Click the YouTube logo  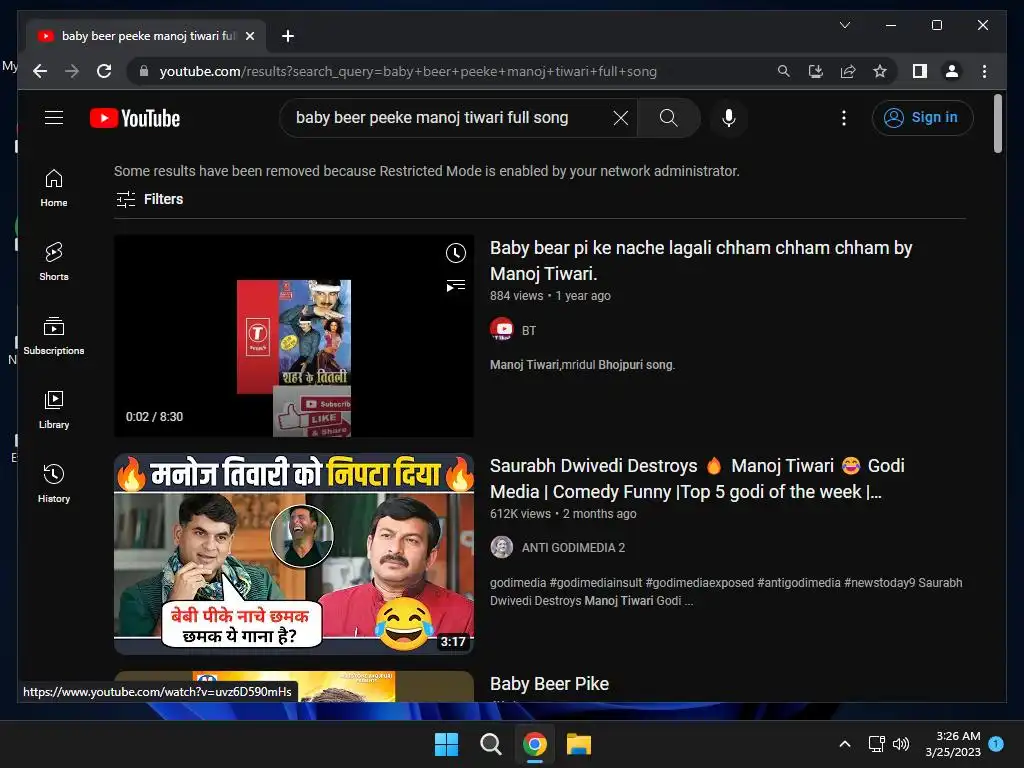[x=135, y=118]
